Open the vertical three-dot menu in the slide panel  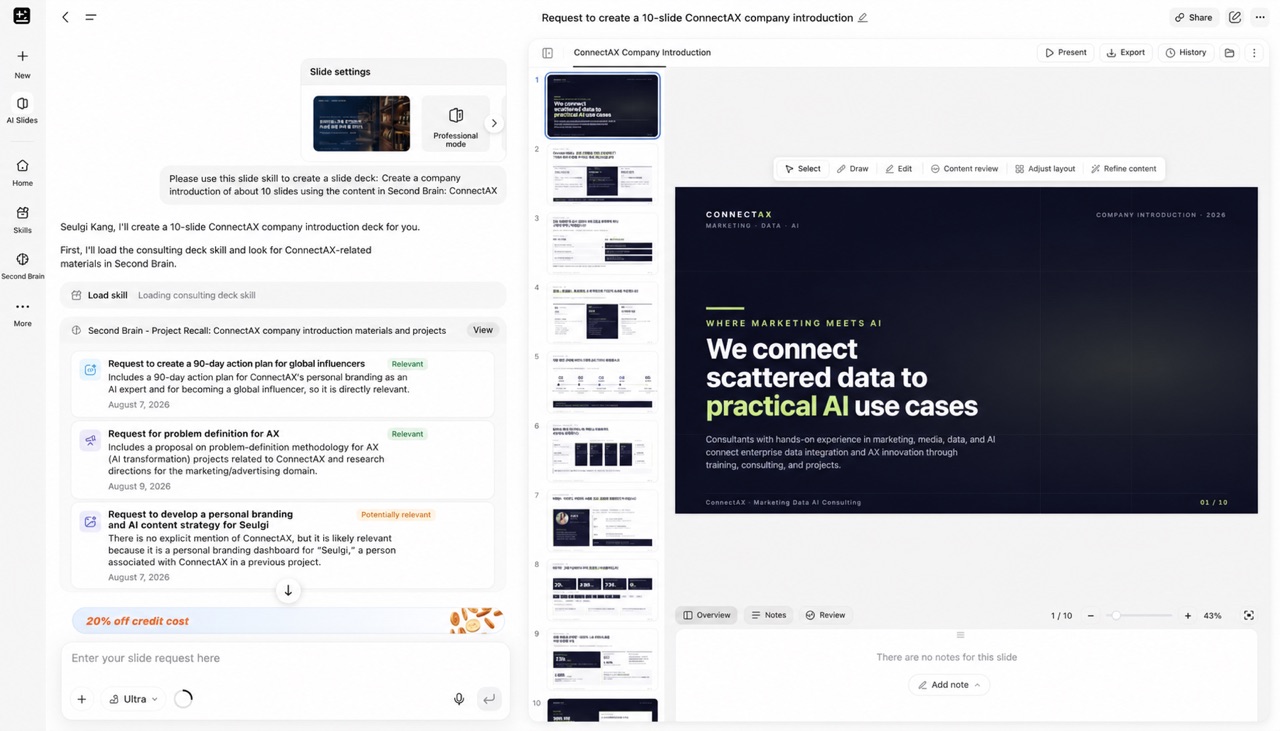[1254, 53]
